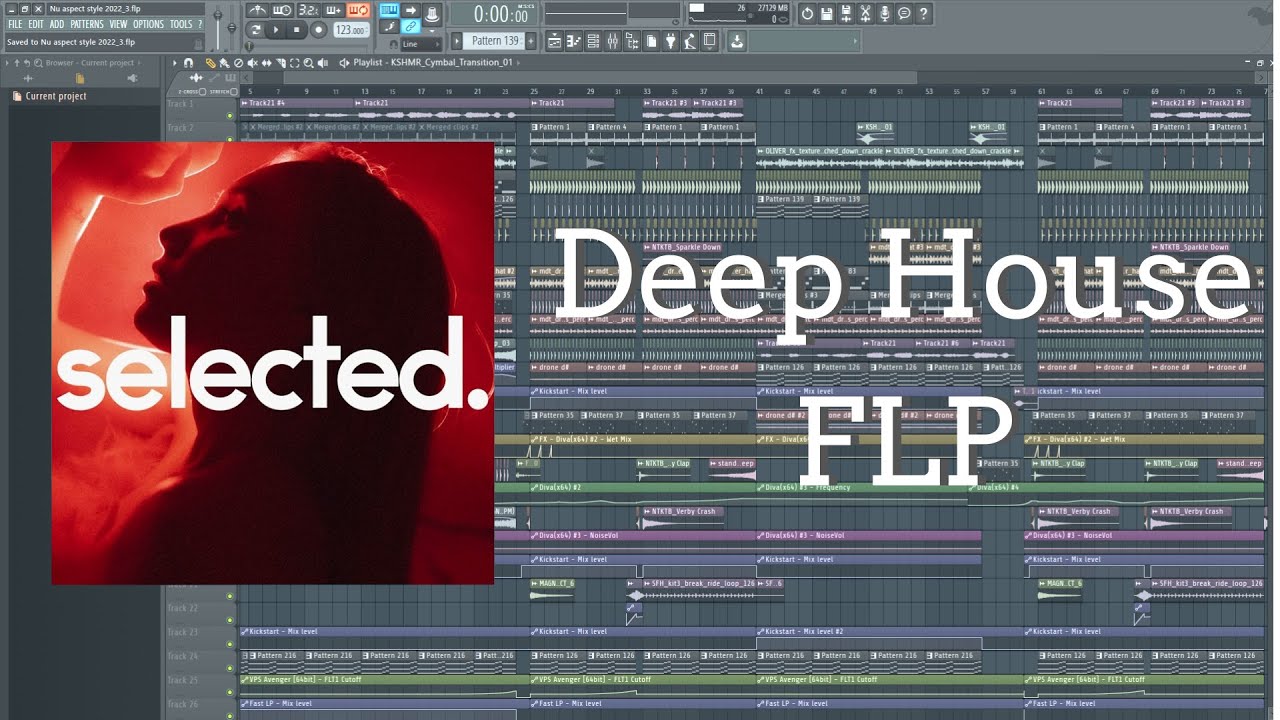Toggle typing keyboard to piano icon
Image resolution: width=1280 pixels, height=720 pixels.
click(389, 10)
